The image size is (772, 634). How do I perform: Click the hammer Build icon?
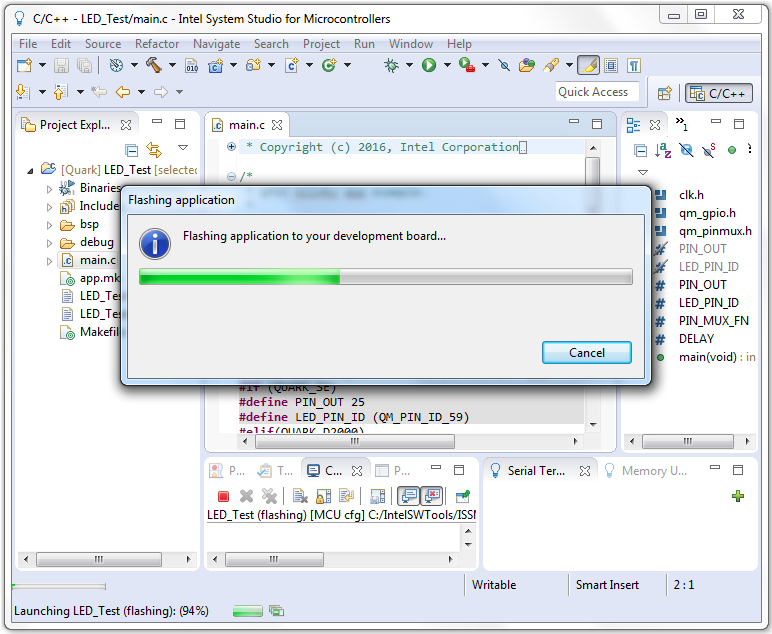(x=154, y=65)
